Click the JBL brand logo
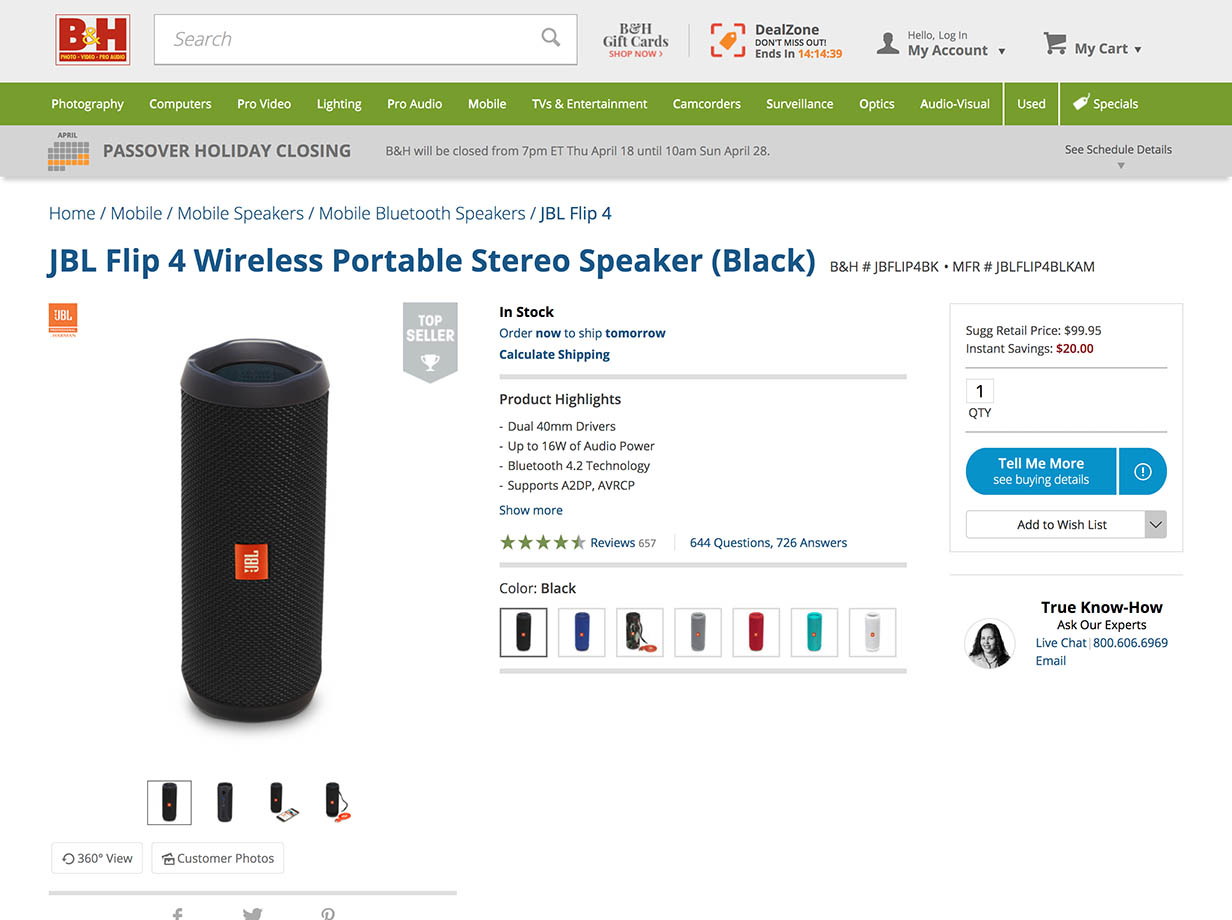Screen dimensions: 1232x920 pos(63,319)
